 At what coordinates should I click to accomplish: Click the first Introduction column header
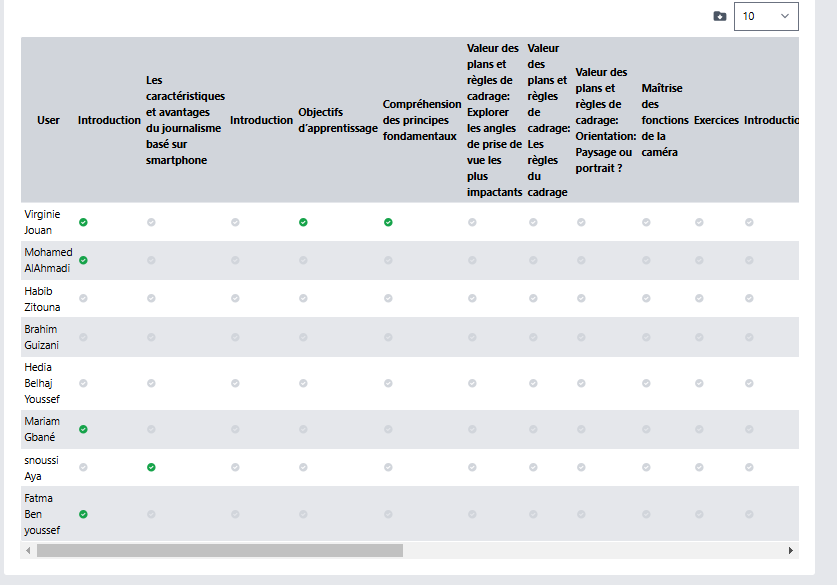pos(109,120)
